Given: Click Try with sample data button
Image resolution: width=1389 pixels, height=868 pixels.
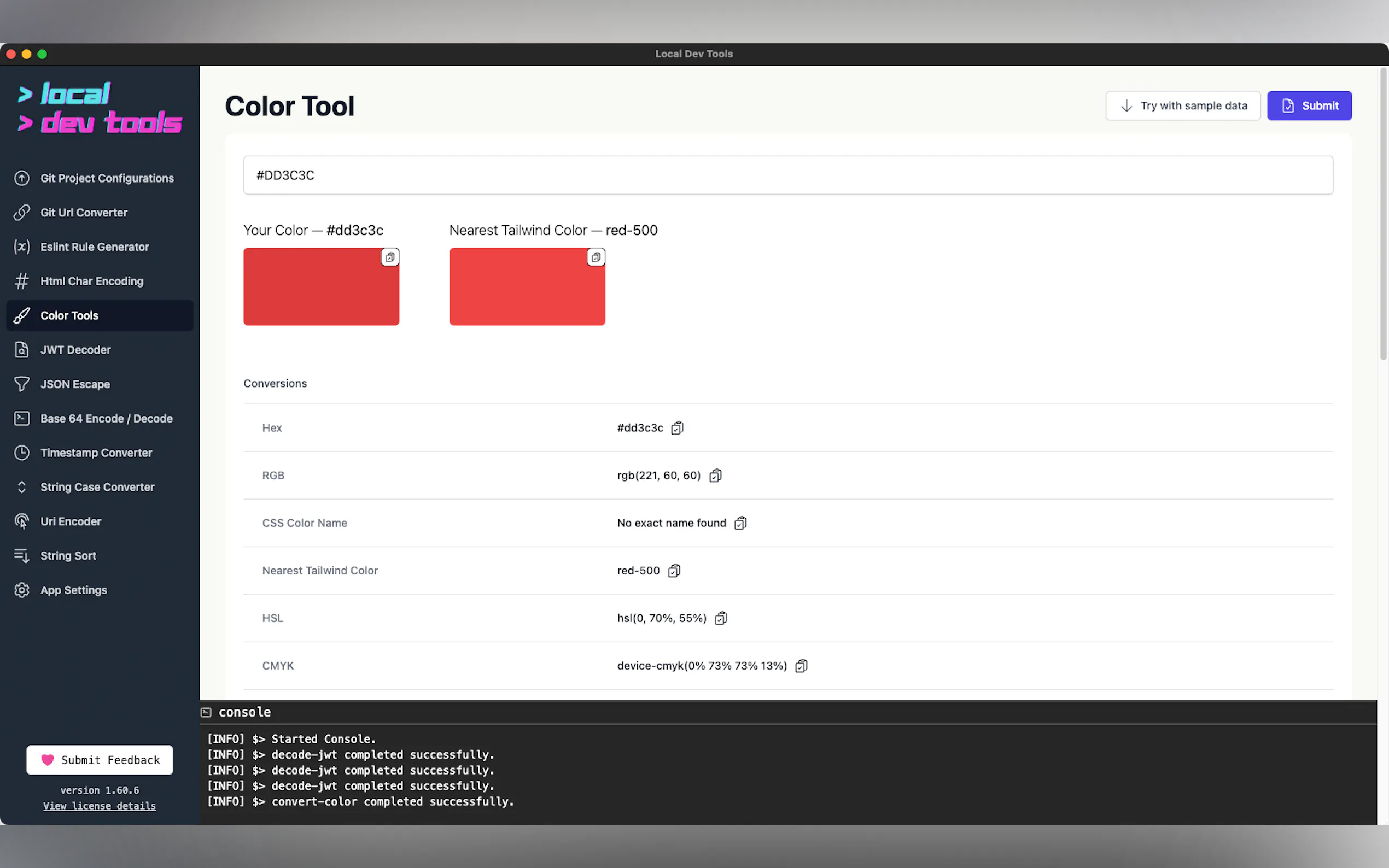Looking at the screenshot, I should [x=1183, y=105].
